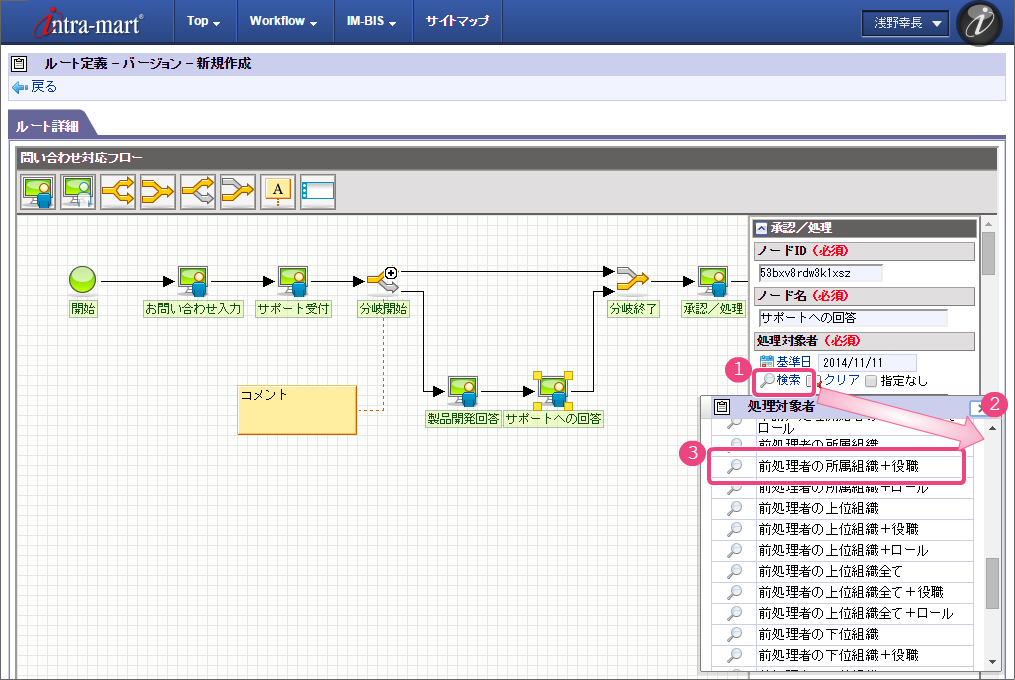The image size is (1015, 680).
Task: Click the 開始 node label
Action: pyautogui.click(x=83, y=309)
